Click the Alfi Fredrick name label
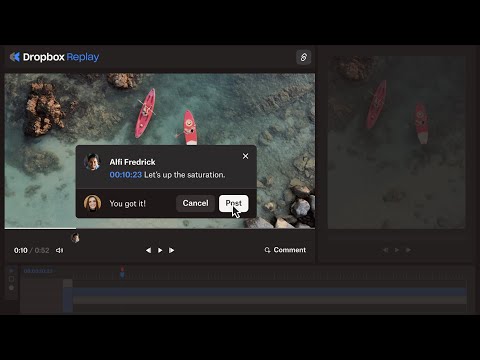Viewport: 480px width, 360px height. click(132, 162)
